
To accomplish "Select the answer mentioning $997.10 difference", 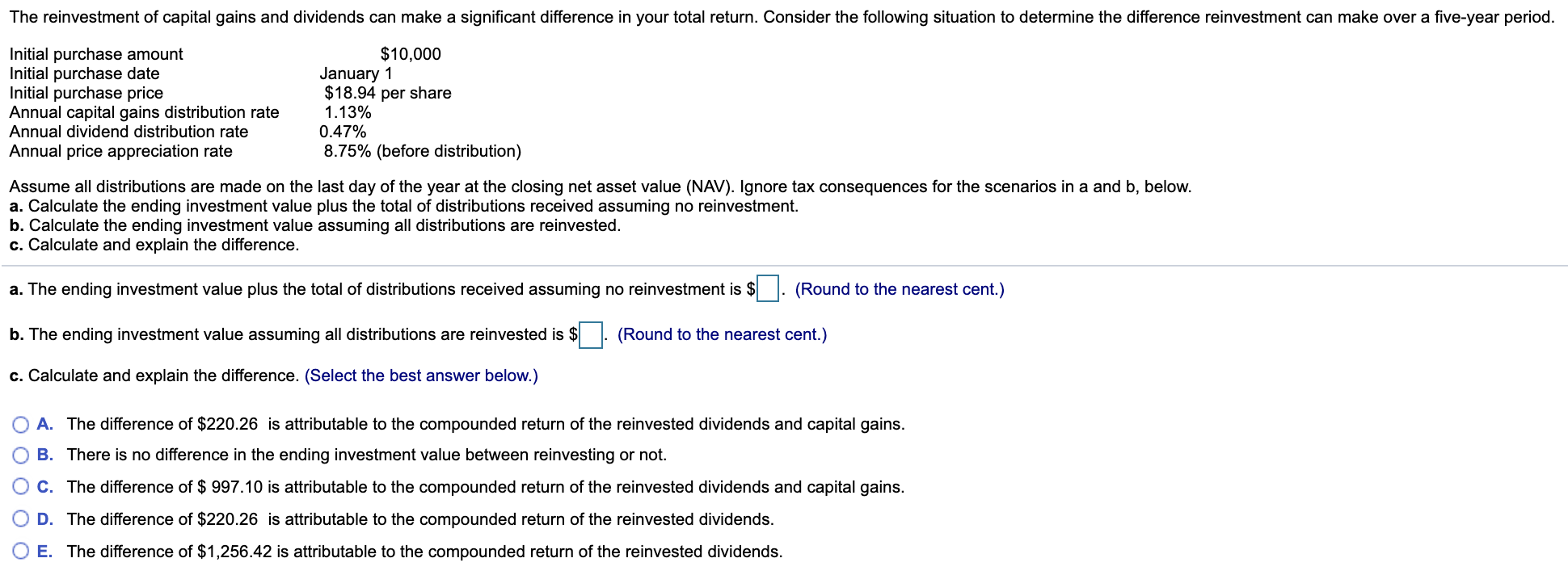I will (x=486, y=487).
